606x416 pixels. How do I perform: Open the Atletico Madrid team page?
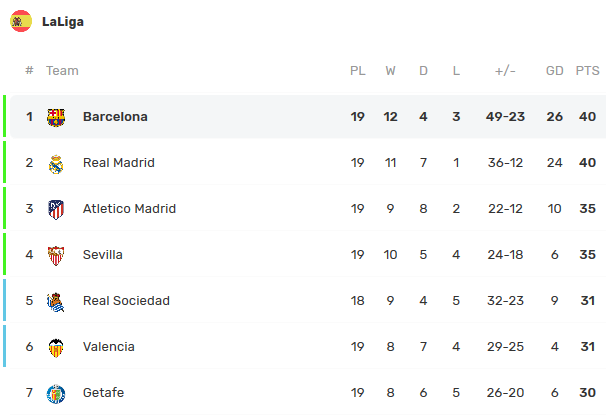129,209
